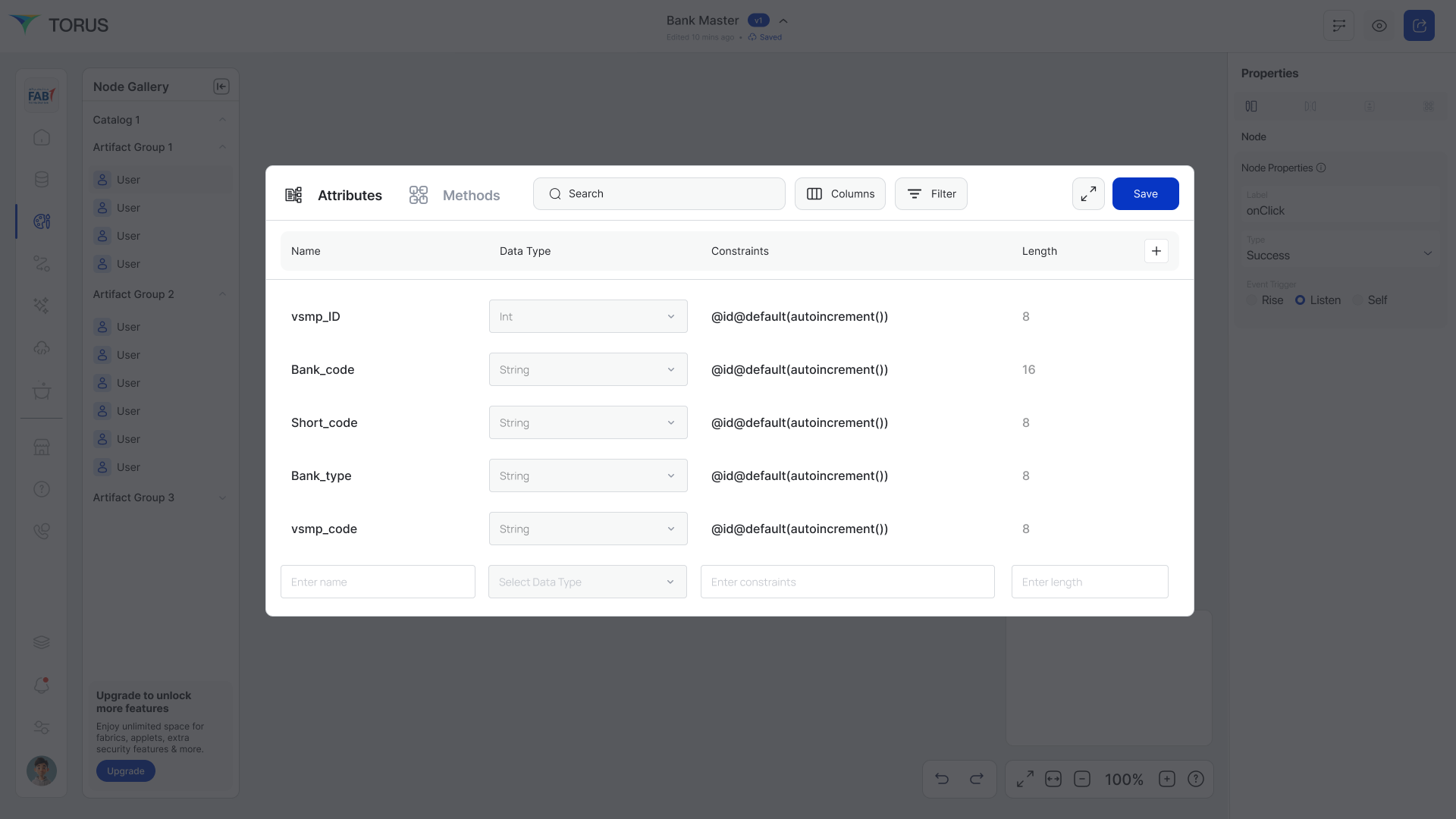The height and width of the screenshot is (819, 1456).
Task: Open the notifications bell icon
Action: click(x=42, y=686)
